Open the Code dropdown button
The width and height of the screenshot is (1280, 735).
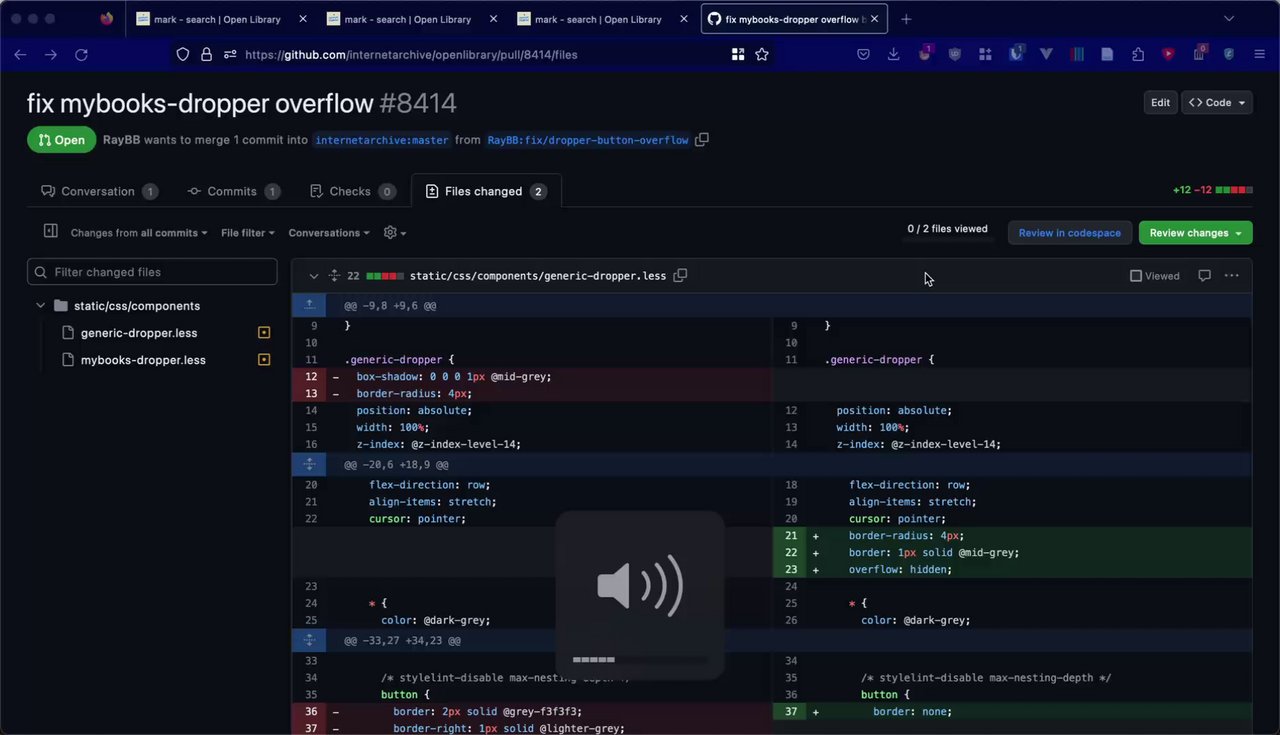(1217, 102)
